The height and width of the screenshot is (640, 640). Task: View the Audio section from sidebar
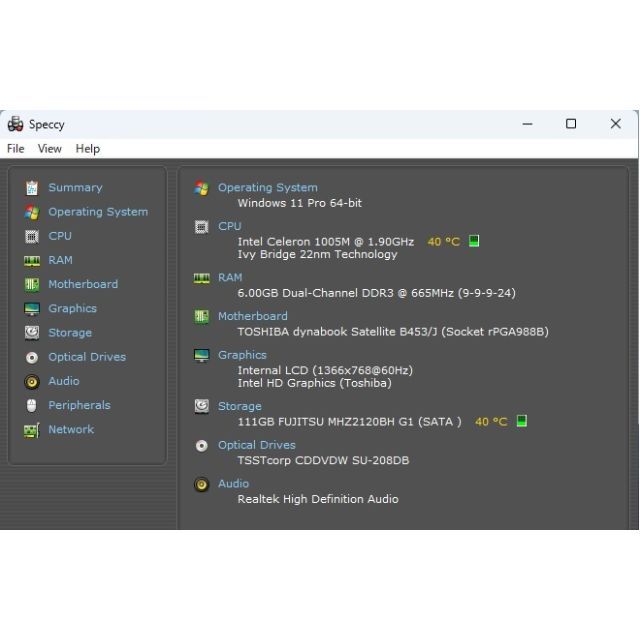pos(64,381)
